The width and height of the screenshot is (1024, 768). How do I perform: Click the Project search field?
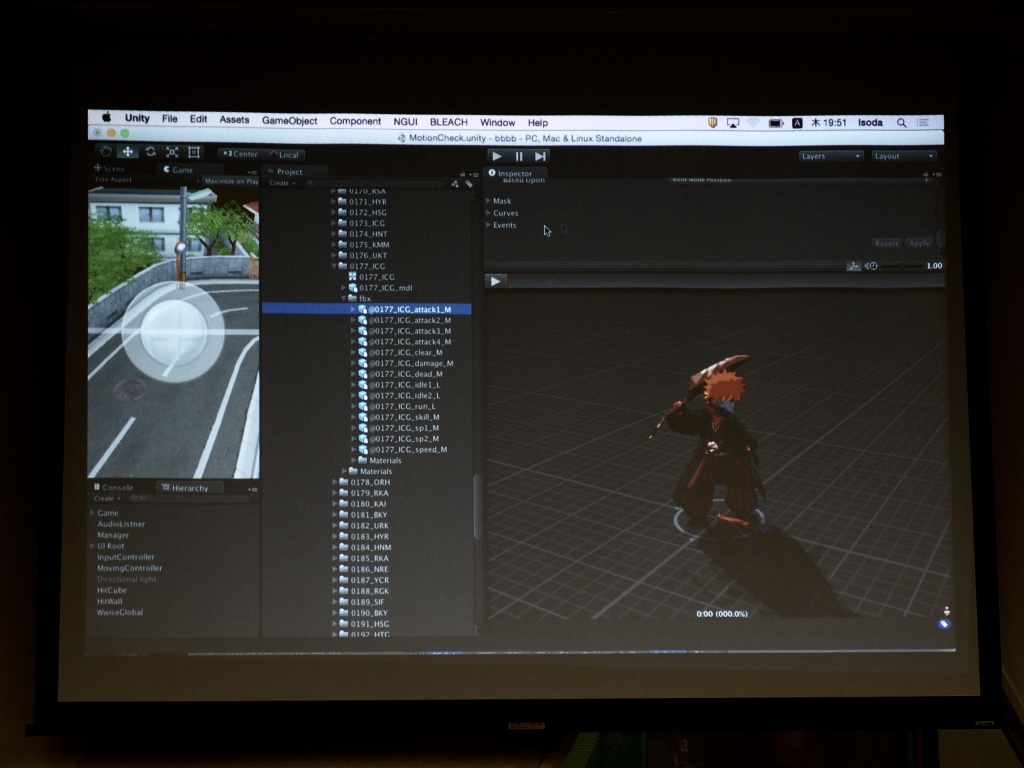(376, 184)
